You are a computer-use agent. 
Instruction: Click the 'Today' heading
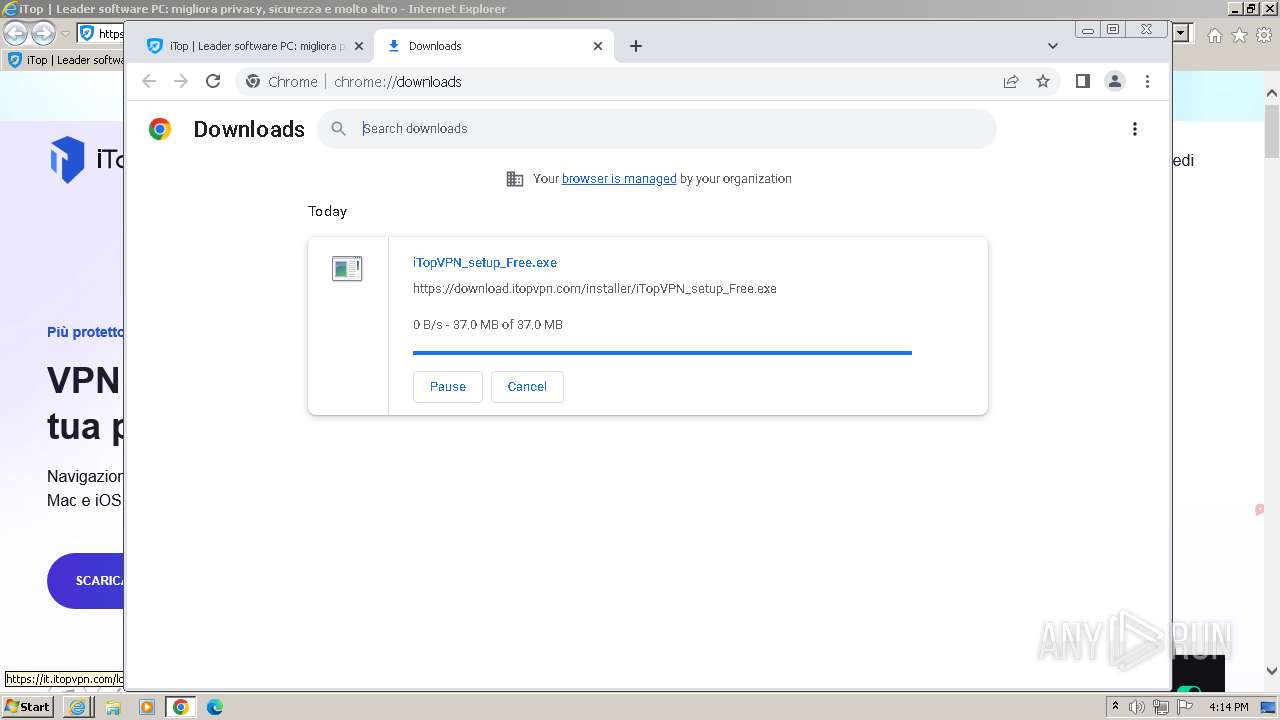coord(328,212)
